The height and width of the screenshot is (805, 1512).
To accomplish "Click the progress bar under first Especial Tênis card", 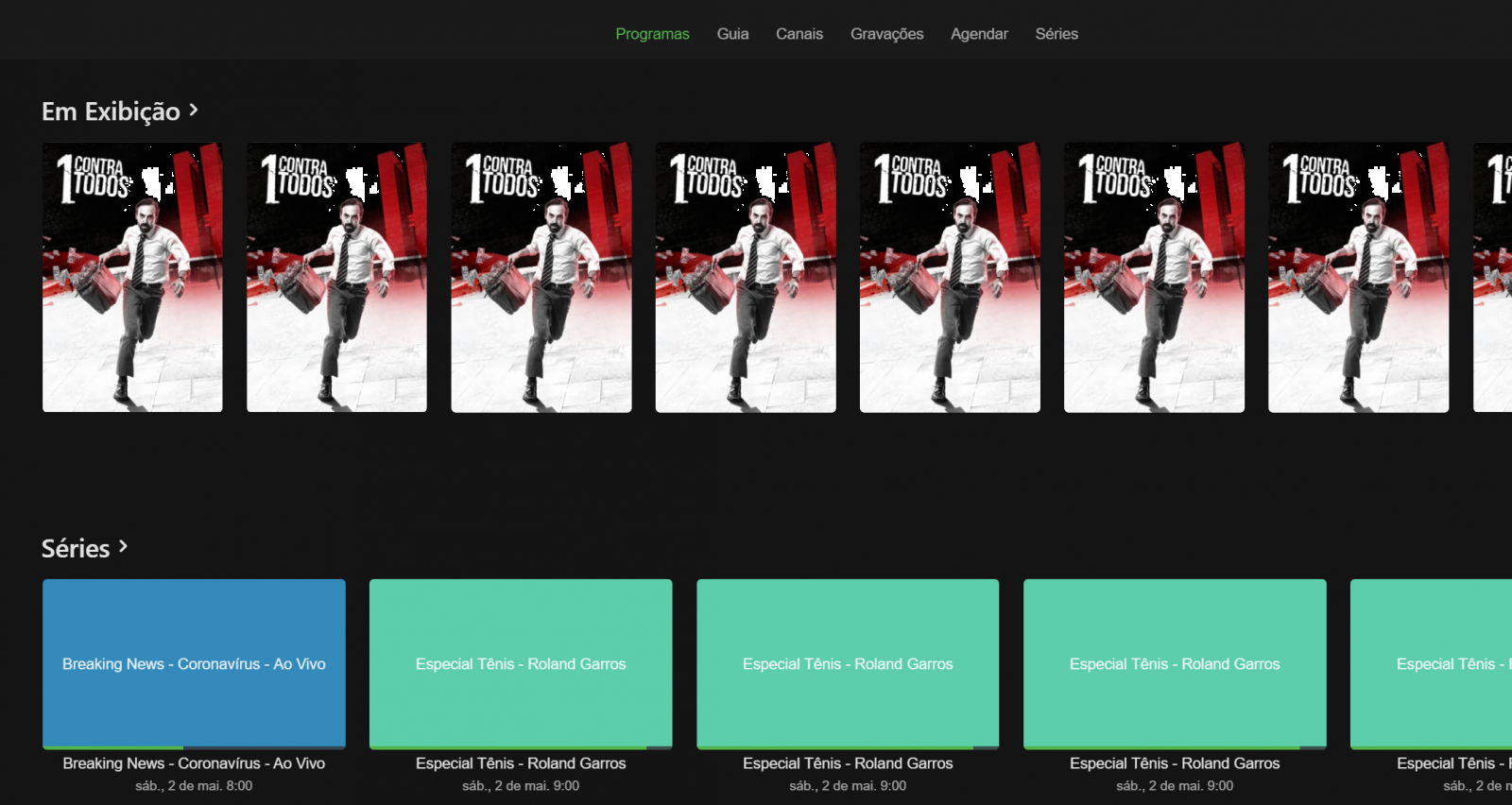I will pos(521,747).
